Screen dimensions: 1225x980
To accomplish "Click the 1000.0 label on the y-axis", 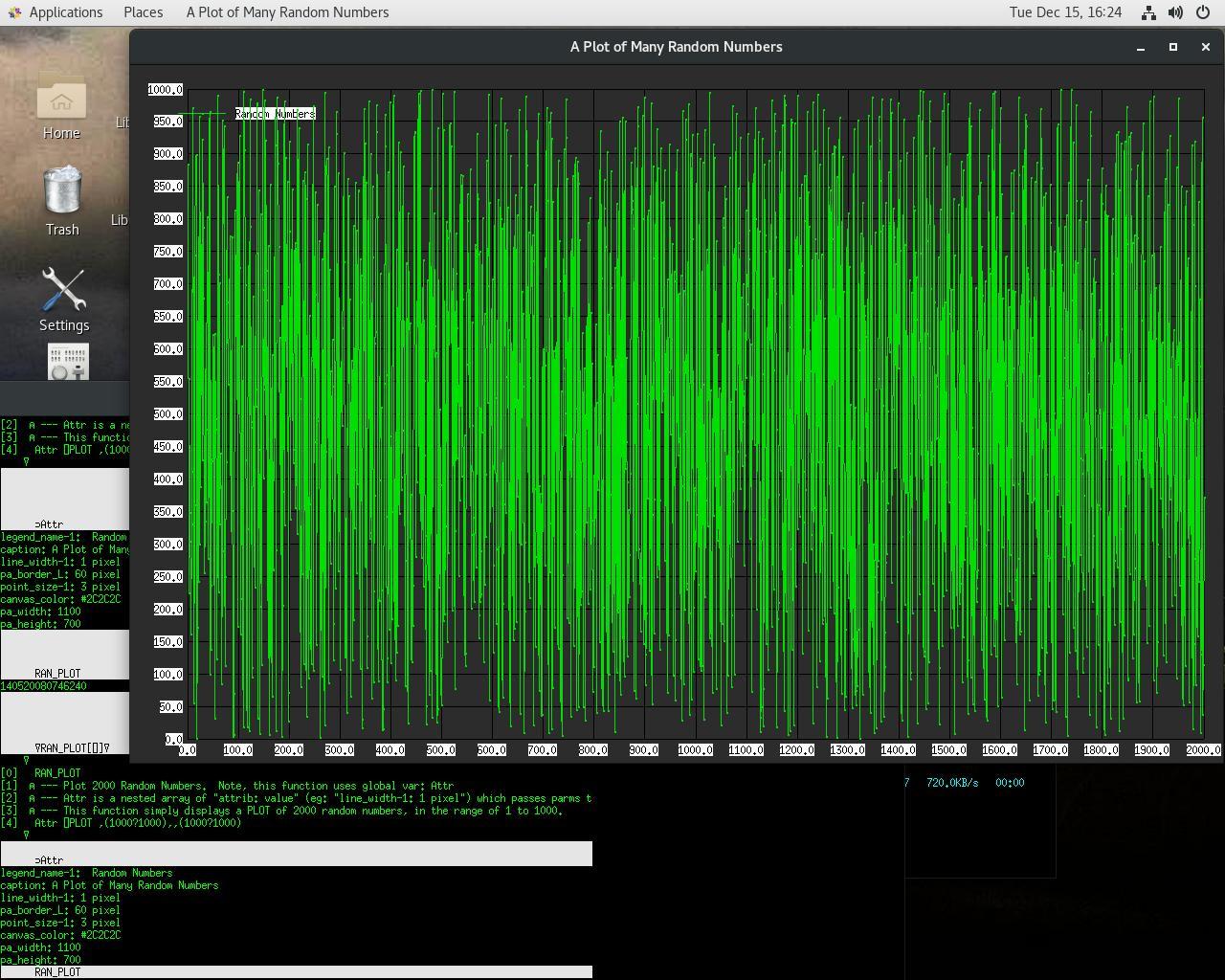I will tap(165, 90).
